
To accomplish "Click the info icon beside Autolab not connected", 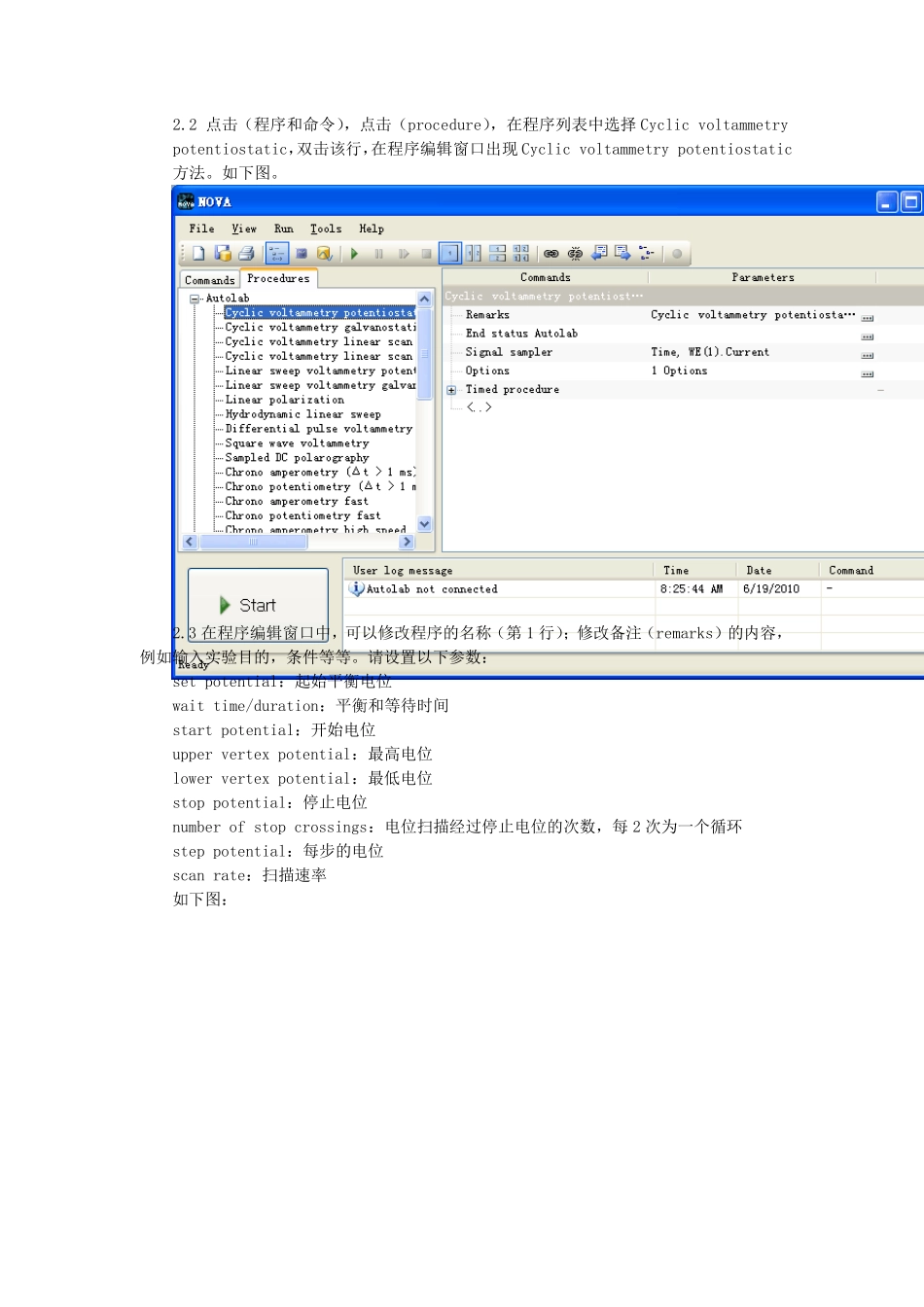I will pos(357,588).
